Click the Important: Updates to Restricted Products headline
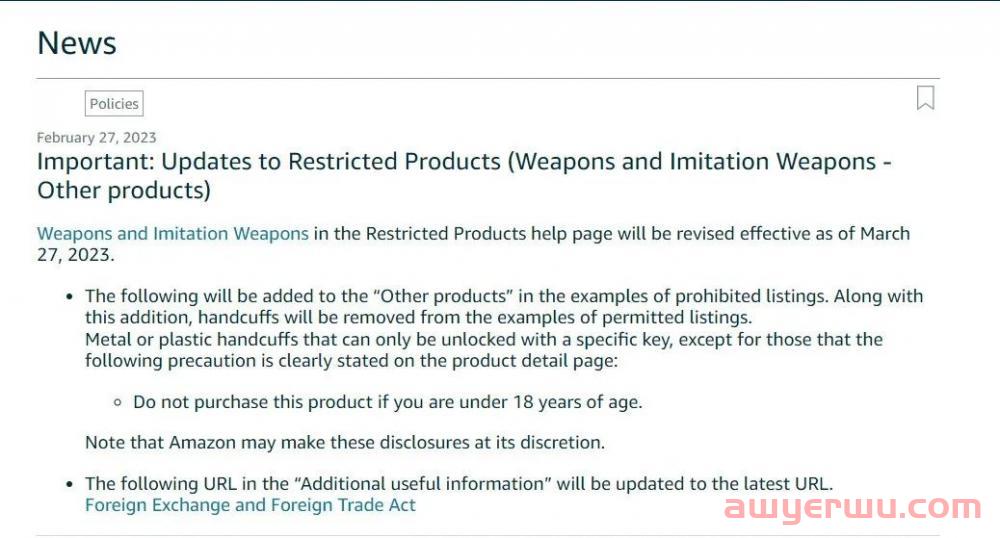The image size is (1000, 538). (x=464, y=175)
